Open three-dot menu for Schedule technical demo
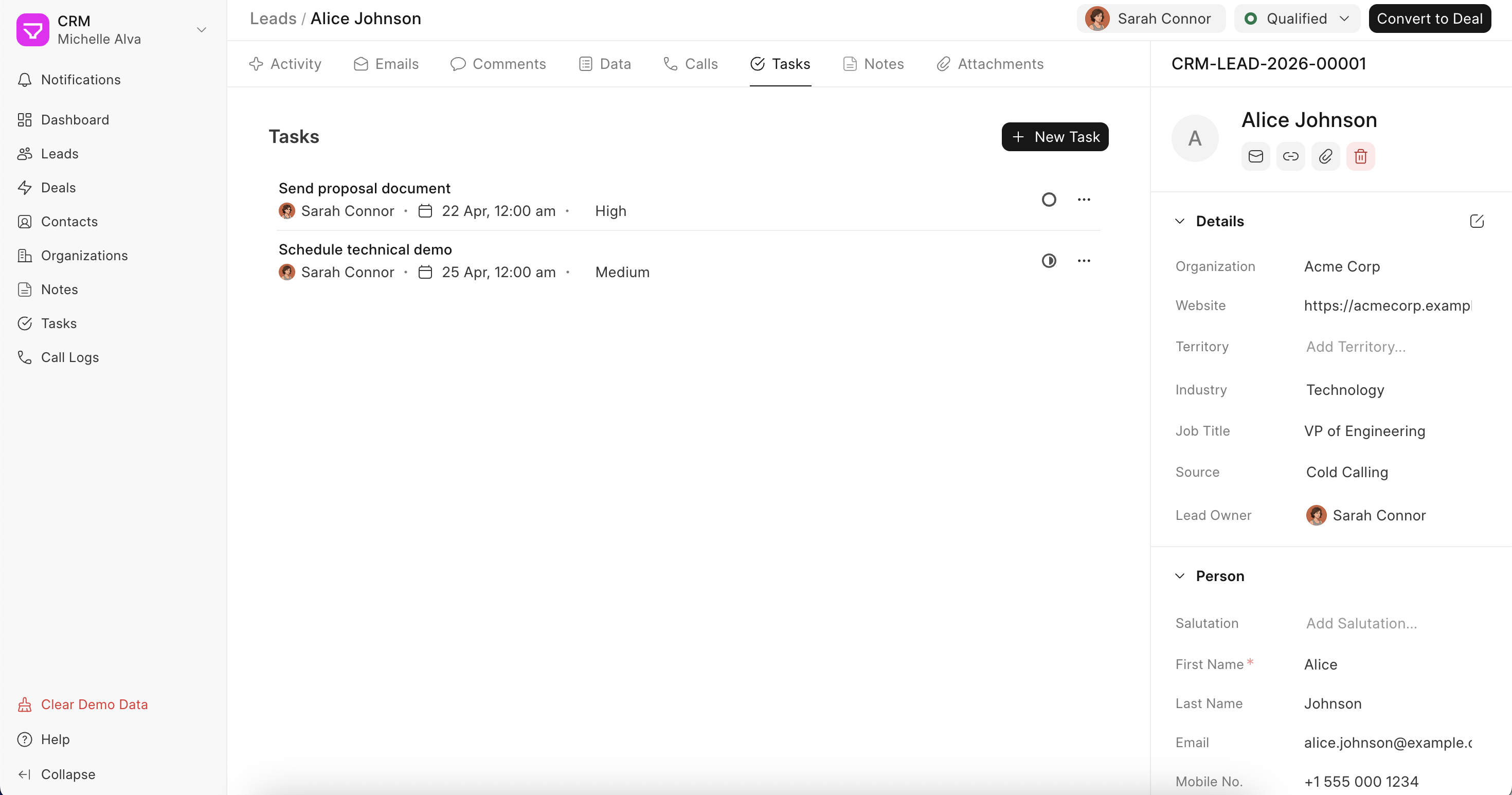The image size is (1512, 795). [1084, 261]
